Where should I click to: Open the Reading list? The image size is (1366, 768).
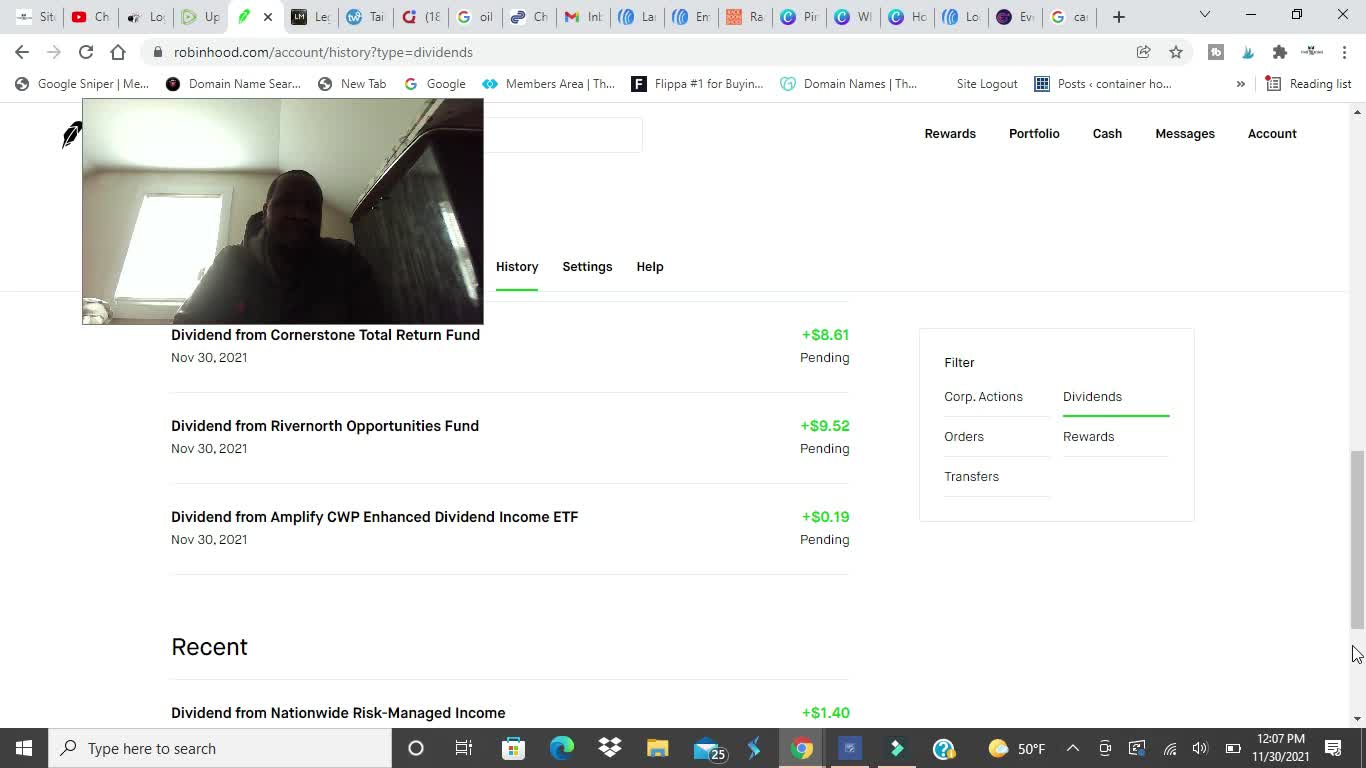(1309, 84)
